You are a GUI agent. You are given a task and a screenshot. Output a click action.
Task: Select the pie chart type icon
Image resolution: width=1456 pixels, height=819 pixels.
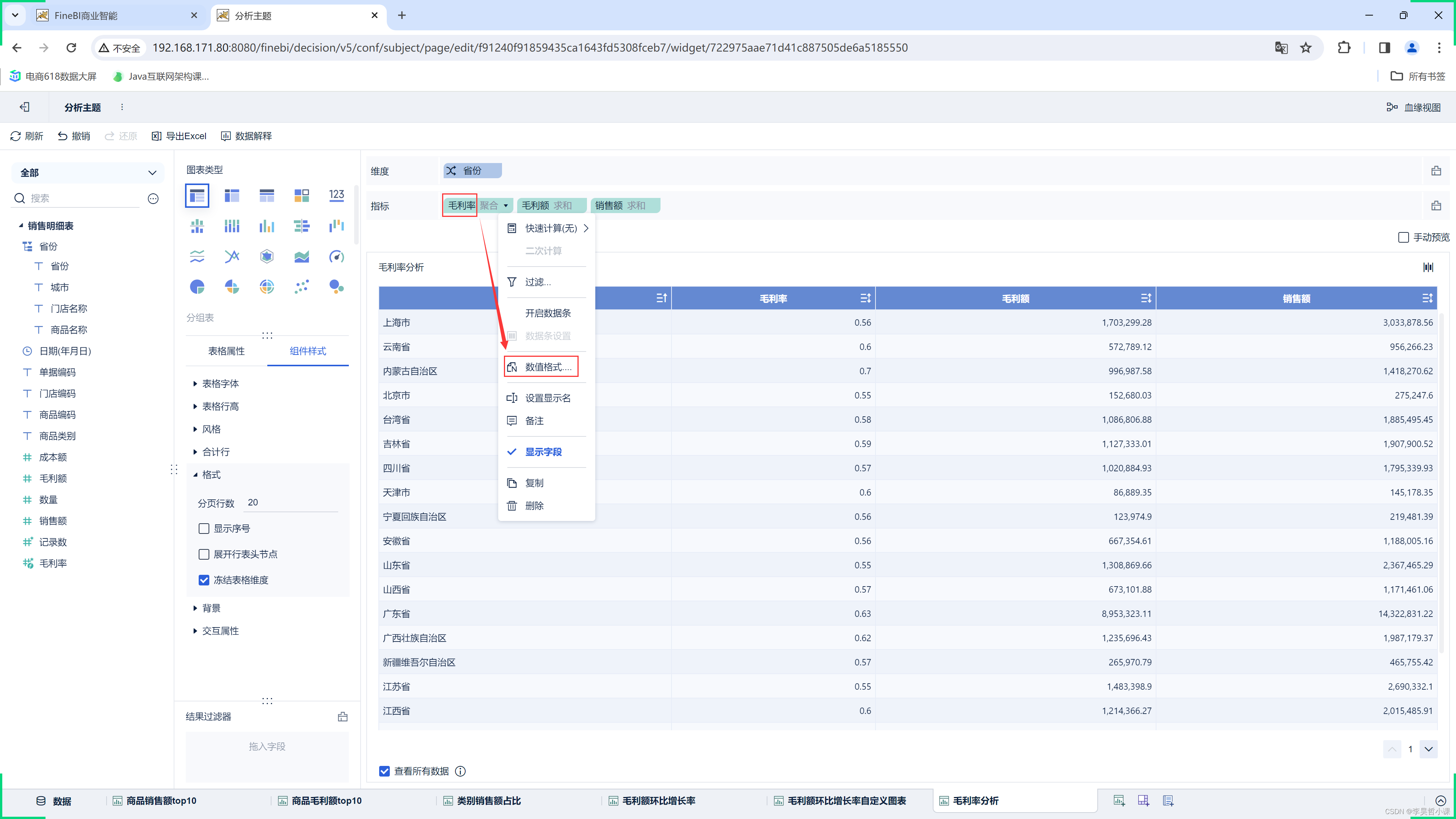click(x=197, y=287)
